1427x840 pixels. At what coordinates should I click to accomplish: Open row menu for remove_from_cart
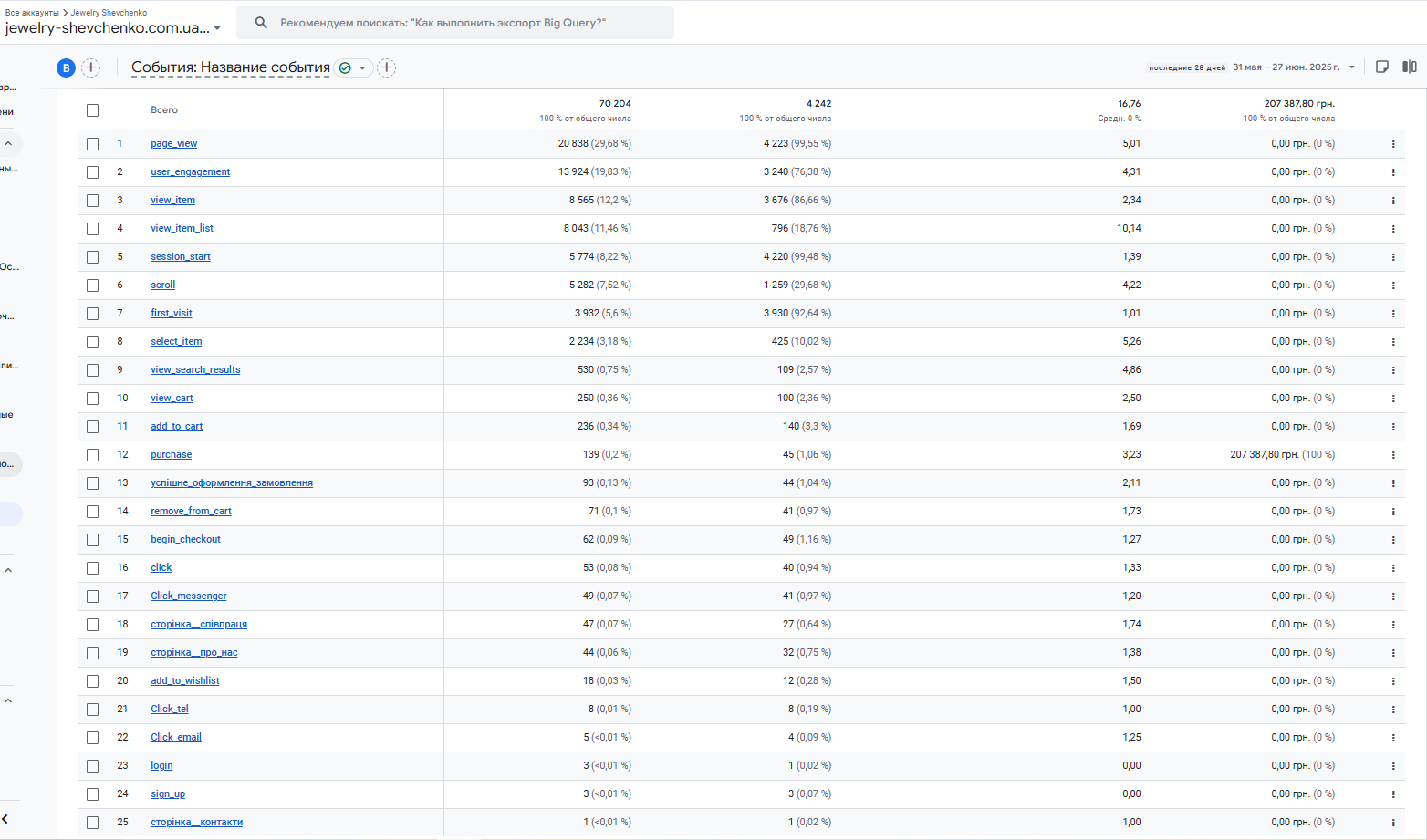(1393, 512)
